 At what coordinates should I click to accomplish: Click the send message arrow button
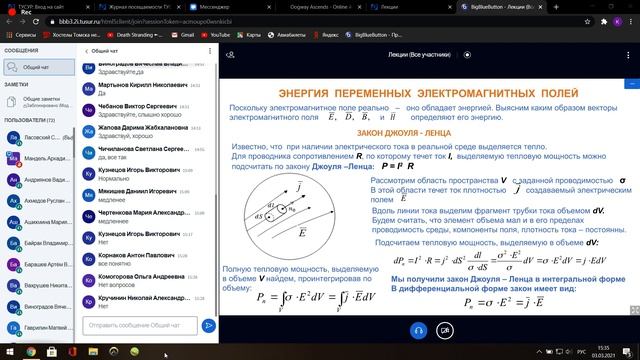(209, 326)
